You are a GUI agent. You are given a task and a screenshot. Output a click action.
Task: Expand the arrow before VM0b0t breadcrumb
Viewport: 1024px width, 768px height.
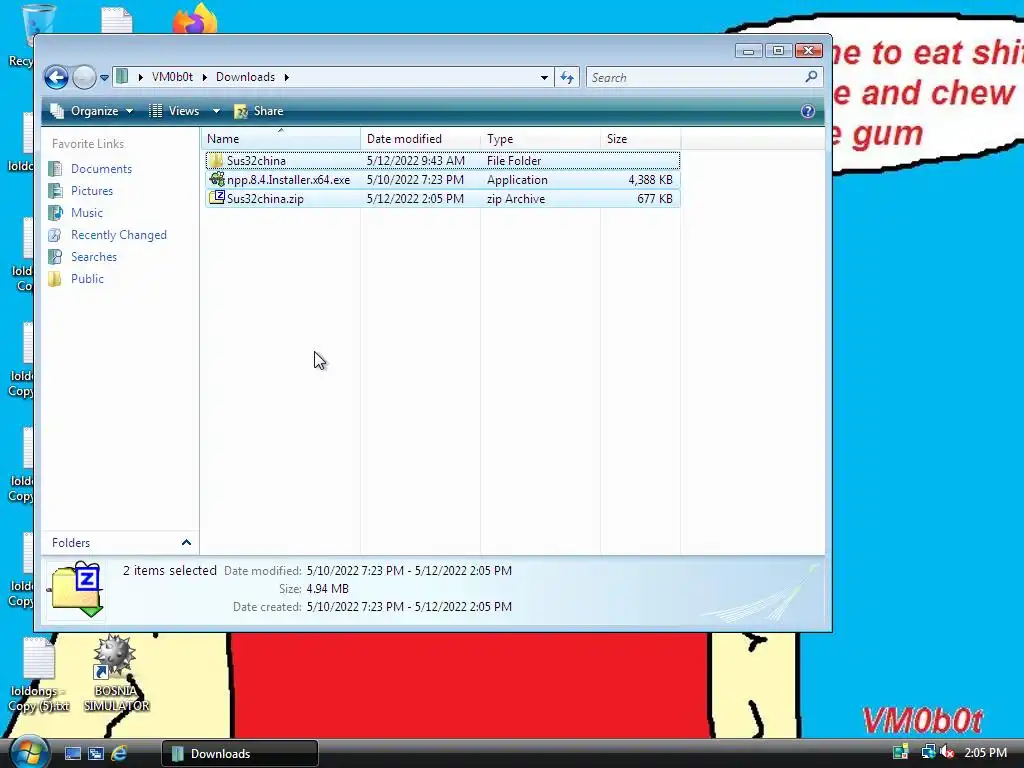[140, 77]
